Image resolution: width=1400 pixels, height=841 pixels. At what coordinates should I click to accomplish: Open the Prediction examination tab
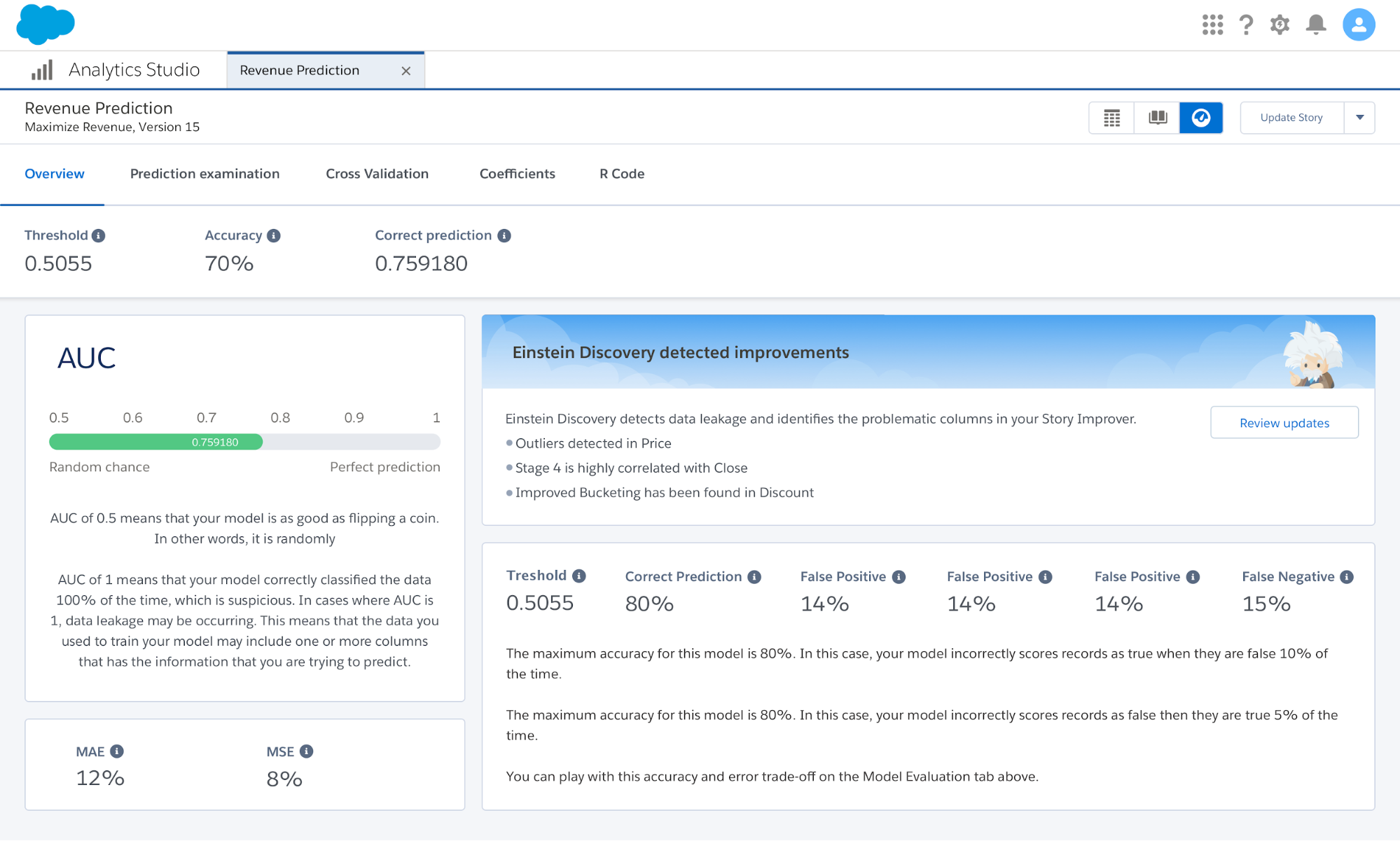tap(205, 174)
